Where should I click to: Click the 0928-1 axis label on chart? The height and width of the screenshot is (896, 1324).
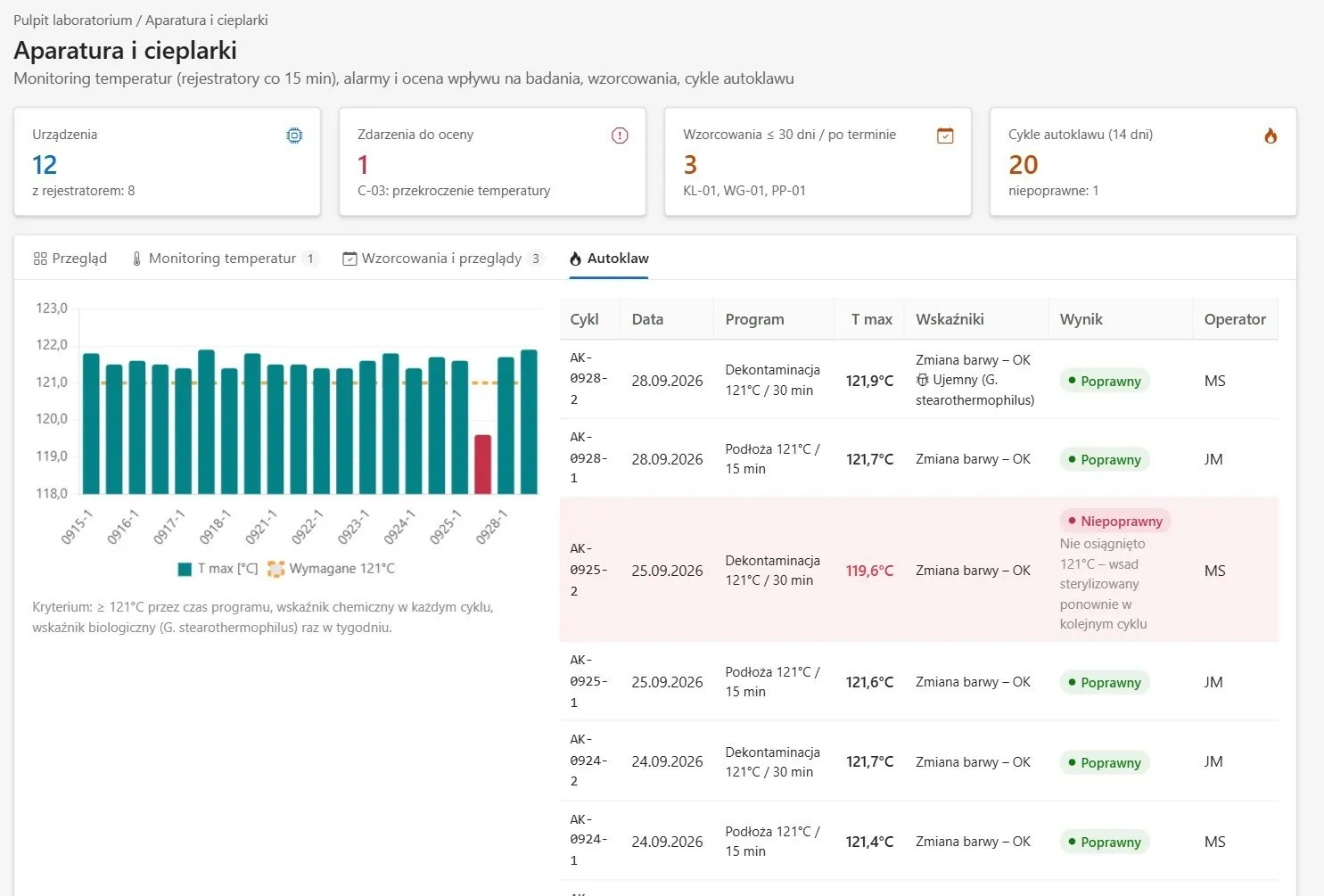coord(491,527)
